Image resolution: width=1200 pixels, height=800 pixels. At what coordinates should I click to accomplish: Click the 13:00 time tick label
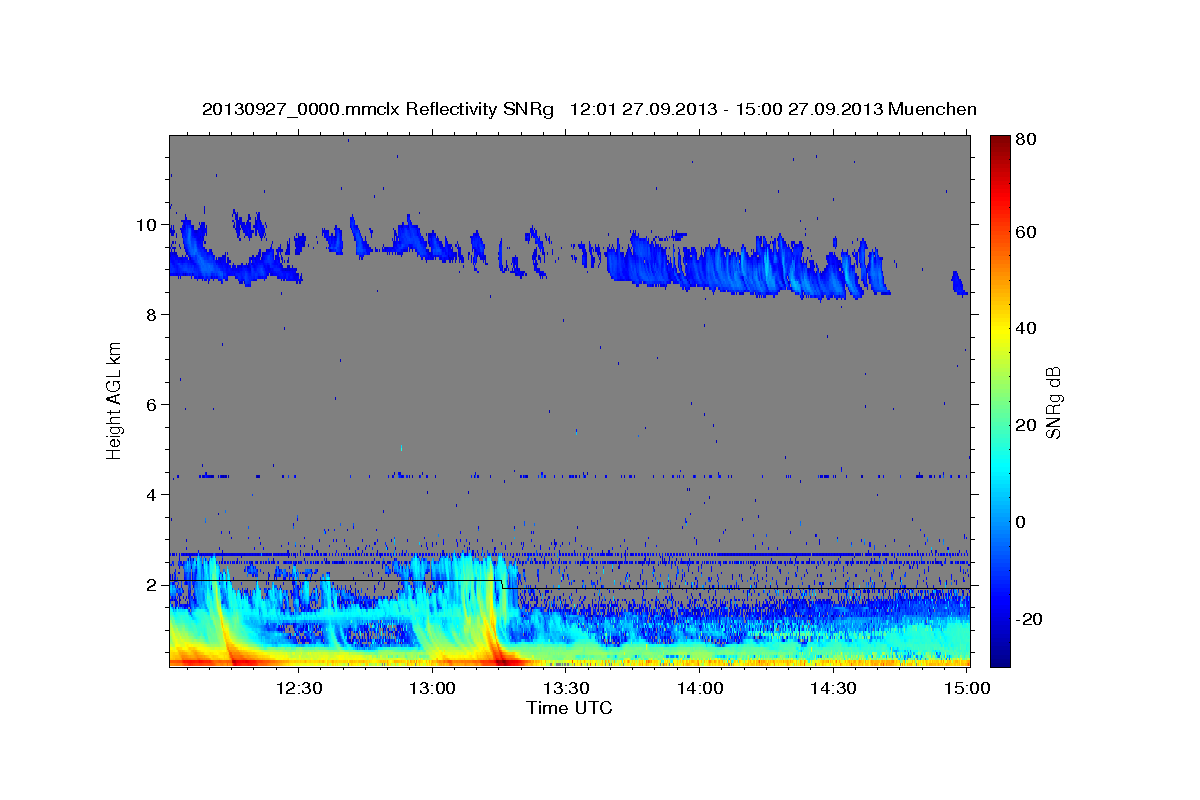coord(432,688)
